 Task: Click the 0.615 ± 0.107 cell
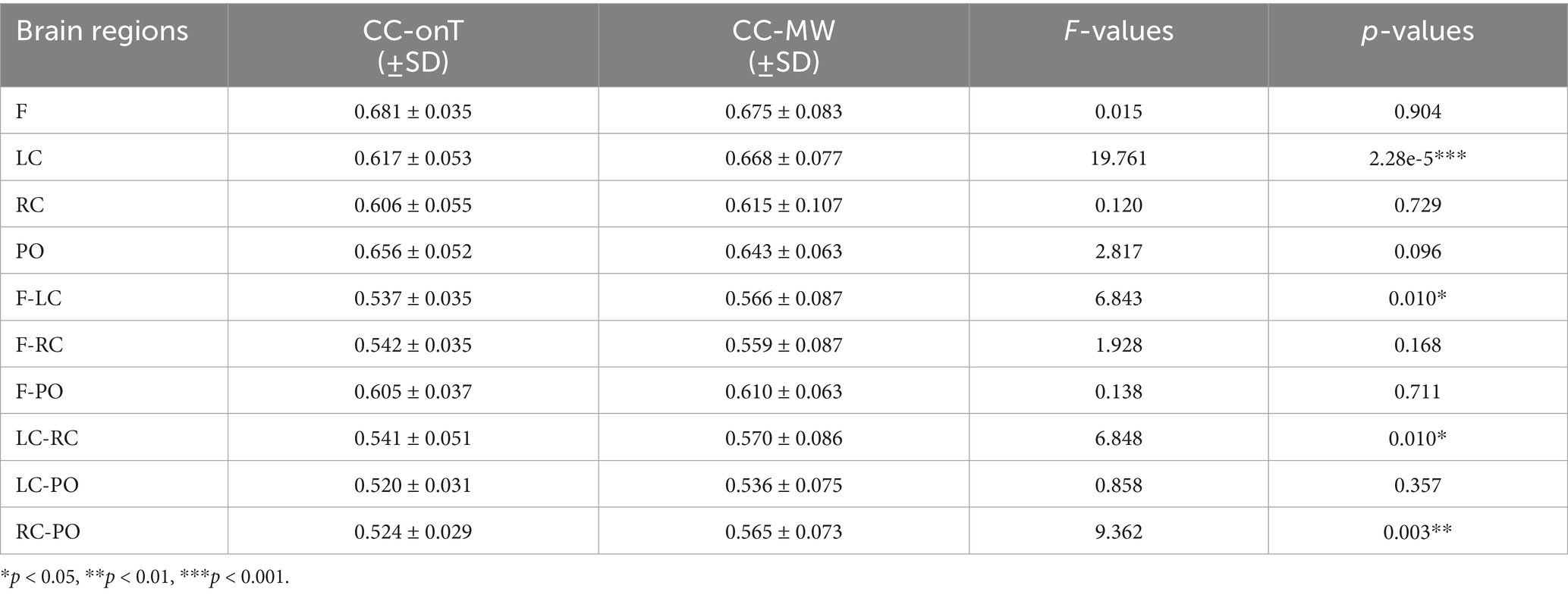click(783, 205)
